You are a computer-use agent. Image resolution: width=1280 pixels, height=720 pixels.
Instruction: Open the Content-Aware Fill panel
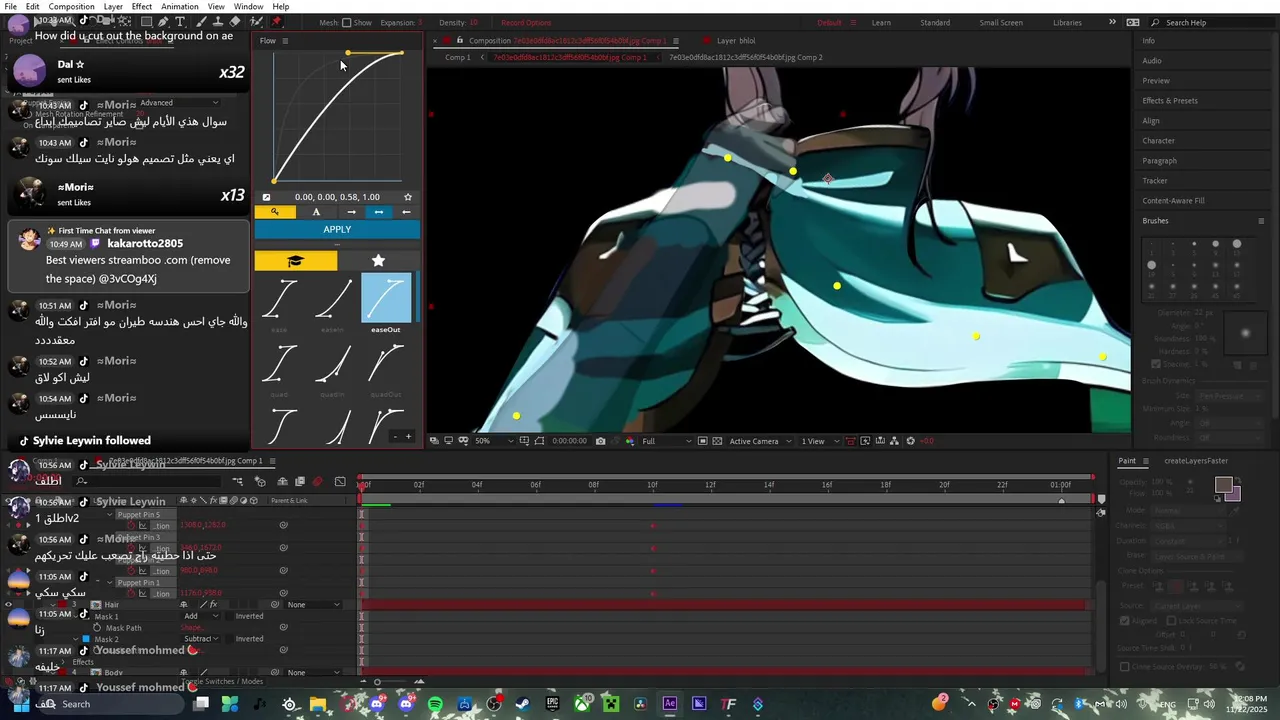pyautogui.click(x=1173, y=201)
